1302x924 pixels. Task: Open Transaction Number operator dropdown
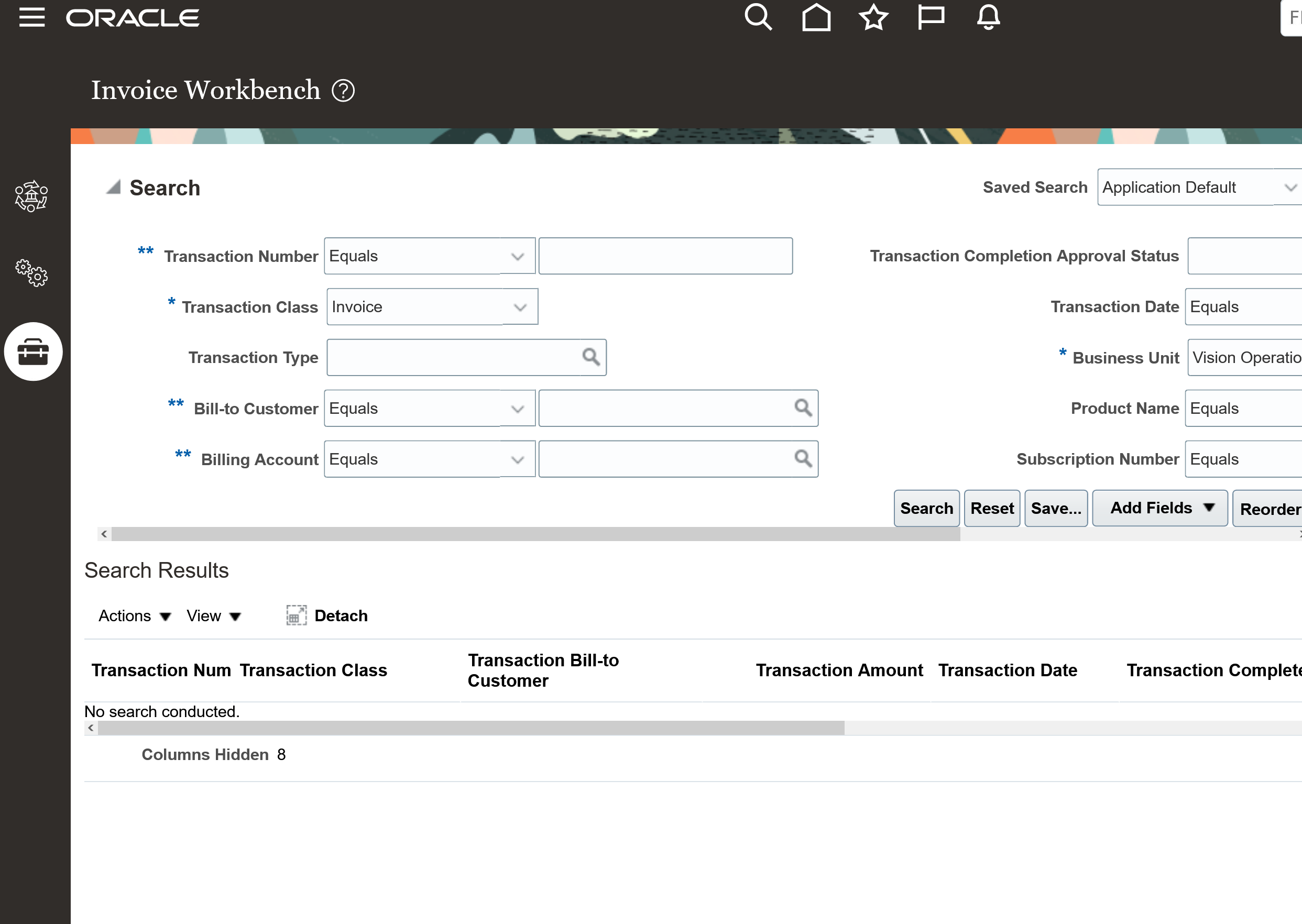[517, 257]
